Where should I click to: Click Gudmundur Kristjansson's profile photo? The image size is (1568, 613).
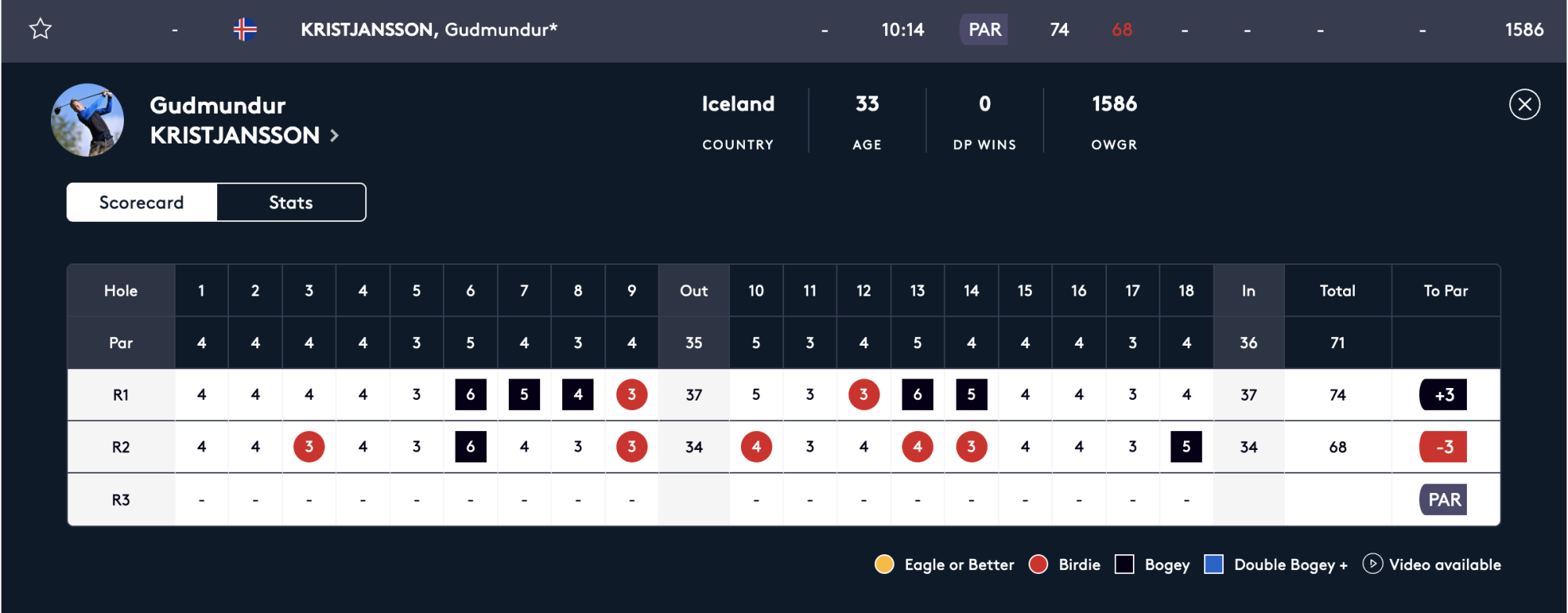(88, 120)
